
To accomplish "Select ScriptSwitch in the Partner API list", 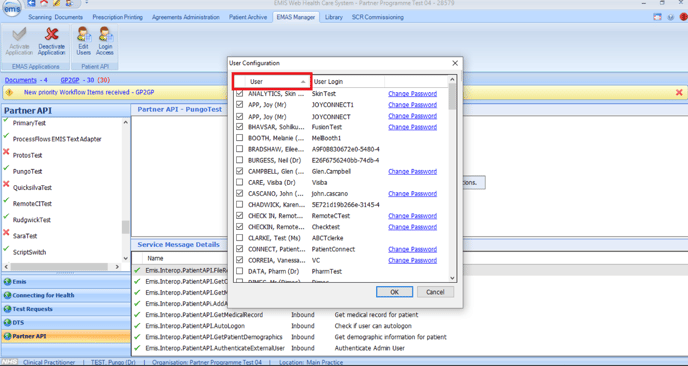I will click(x=29, y=252).
